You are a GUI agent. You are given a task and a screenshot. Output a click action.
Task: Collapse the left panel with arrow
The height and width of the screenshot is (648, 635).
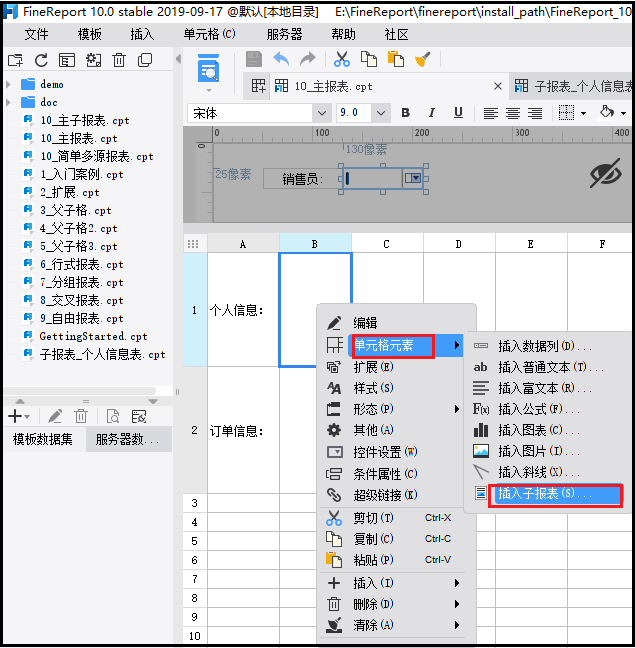[178, 59]
